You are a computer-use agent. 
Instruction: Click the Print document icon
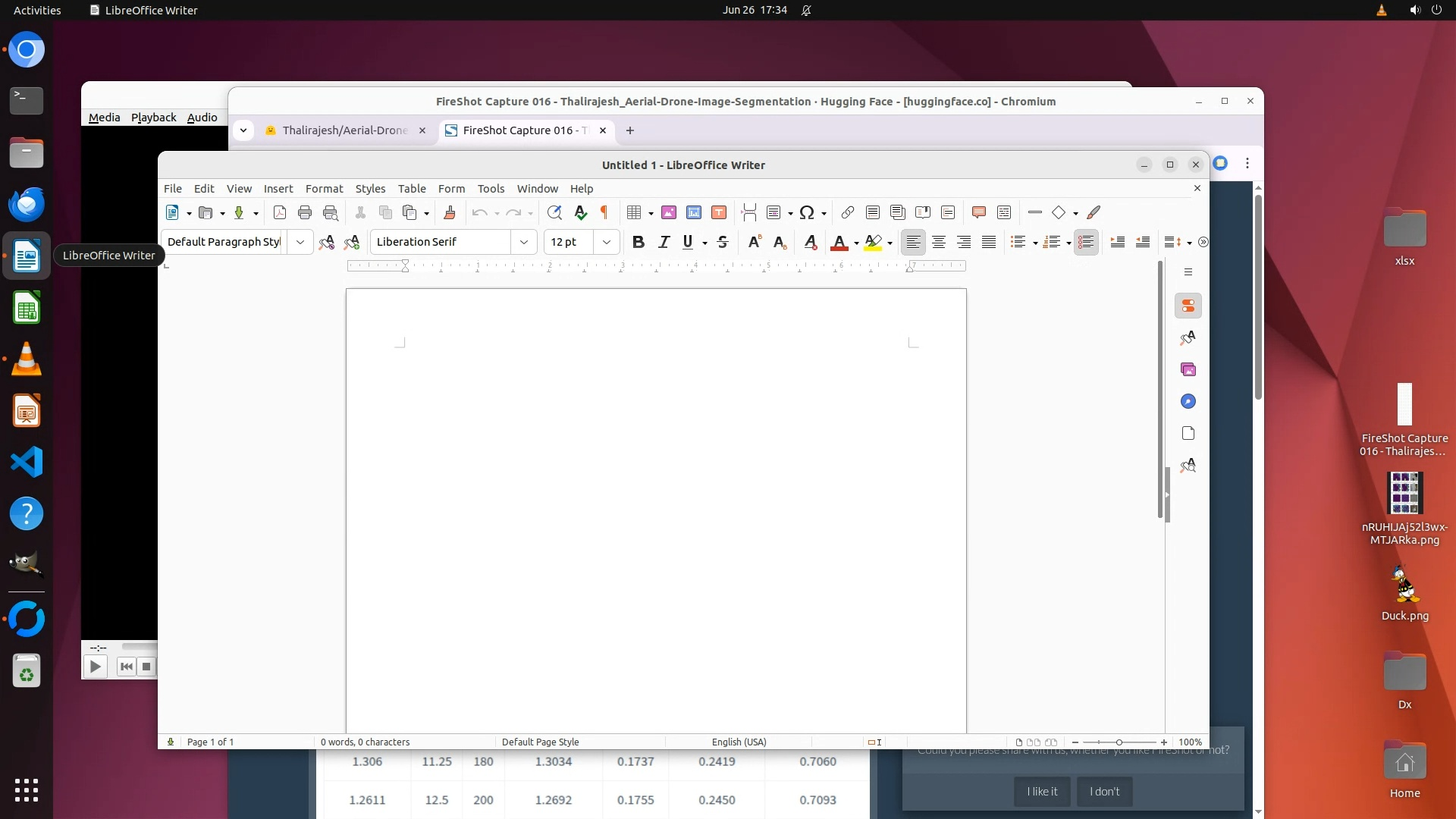[305, 212]
